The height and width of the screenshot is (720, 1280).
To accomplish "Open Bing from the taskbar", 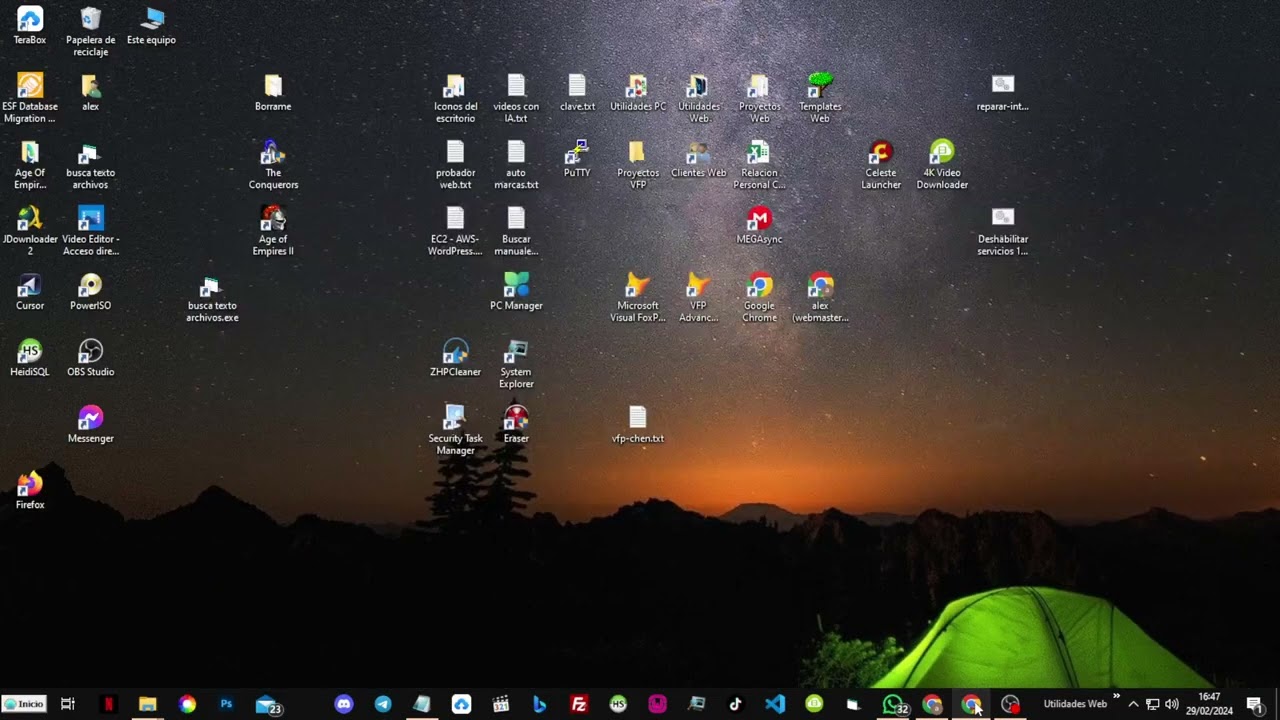I will click(539, 704).
